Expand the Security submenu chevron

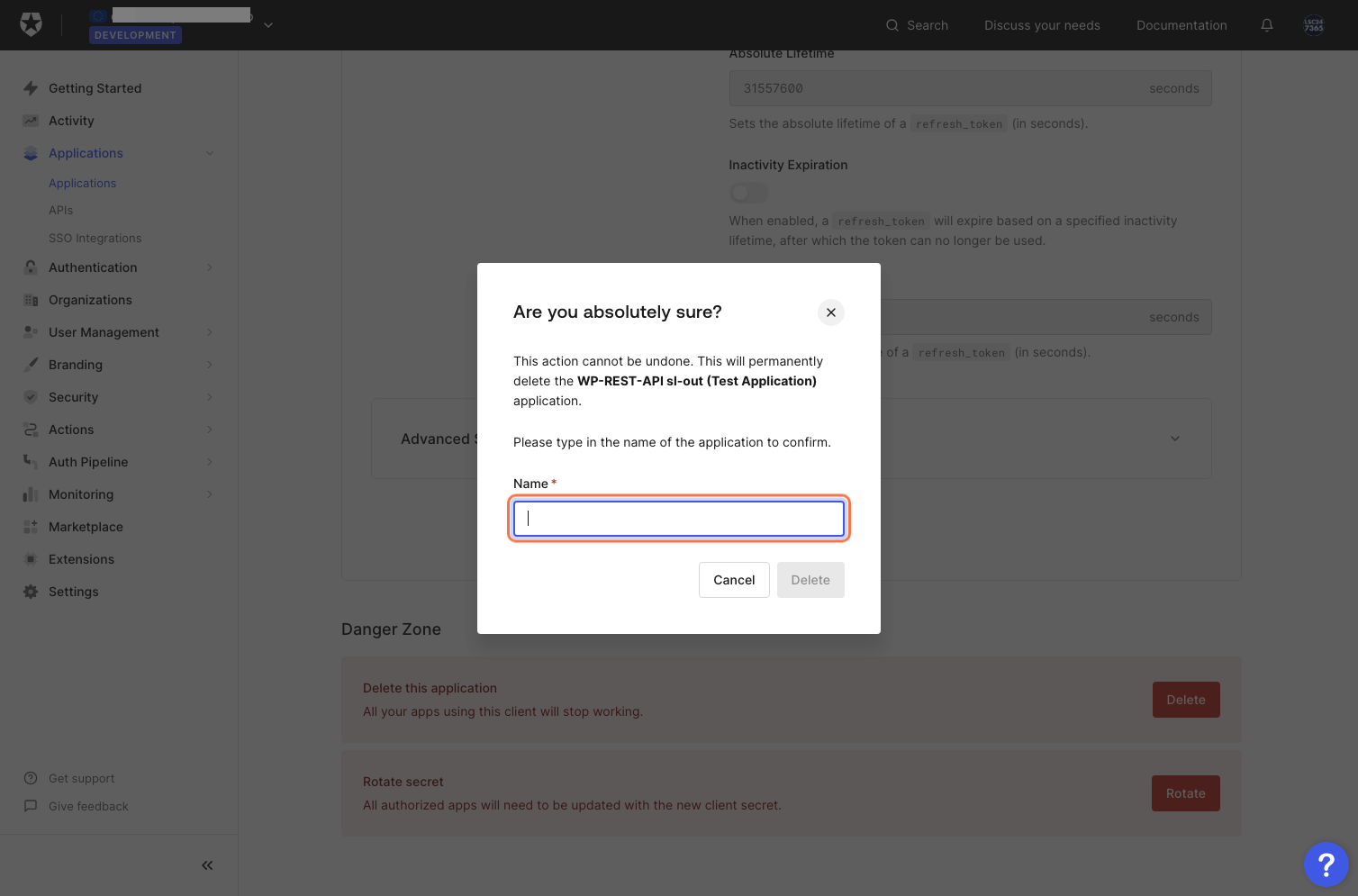tap(210, 397)
